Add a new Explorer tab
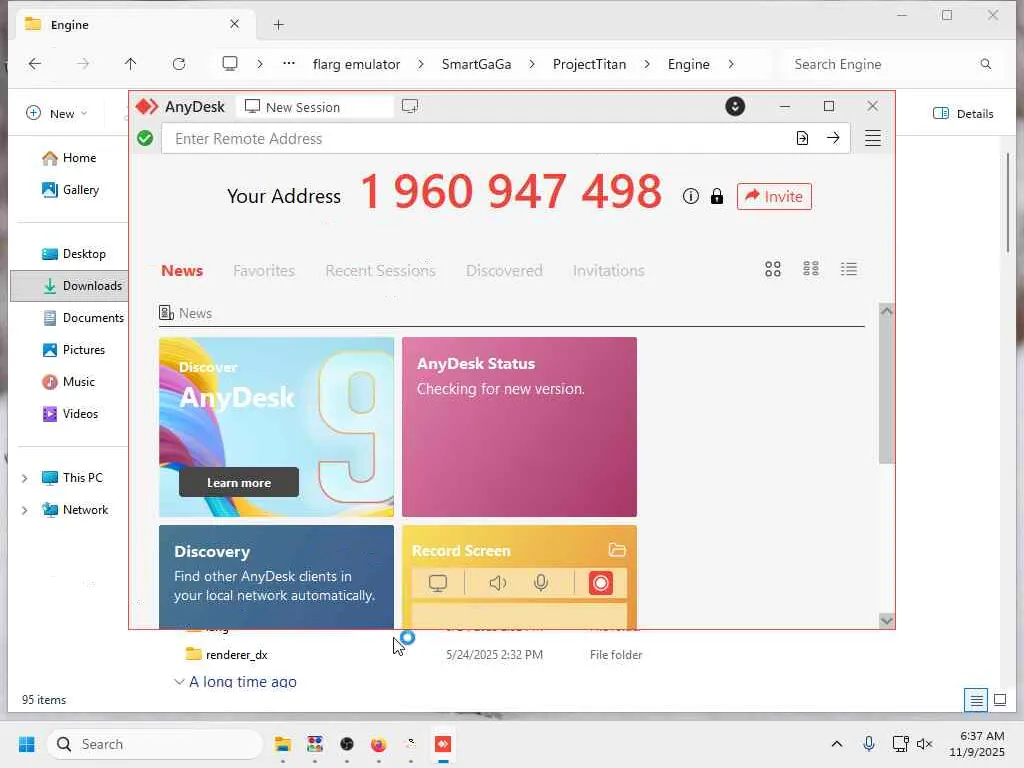This screenshot has width=1024, height=768. point(279,25)
